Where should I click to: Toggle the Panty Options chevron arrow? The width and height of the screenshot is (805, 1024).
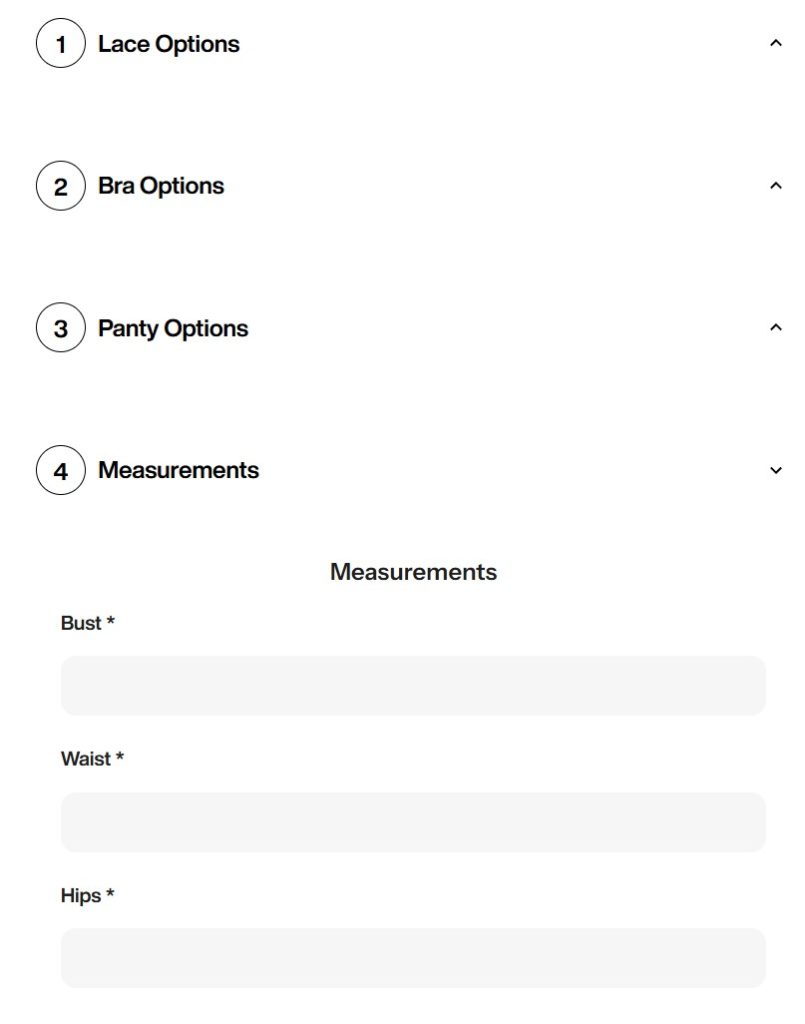(x=776, y=328)
